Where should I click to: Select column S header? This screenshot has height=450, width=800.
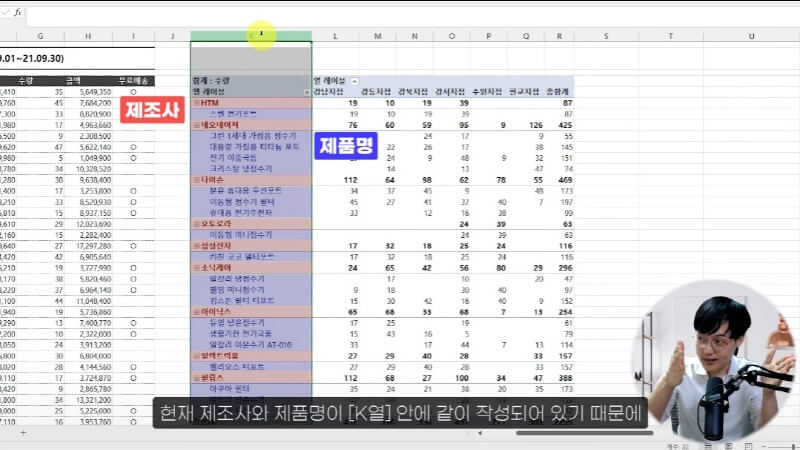click(x=606, y=36)
